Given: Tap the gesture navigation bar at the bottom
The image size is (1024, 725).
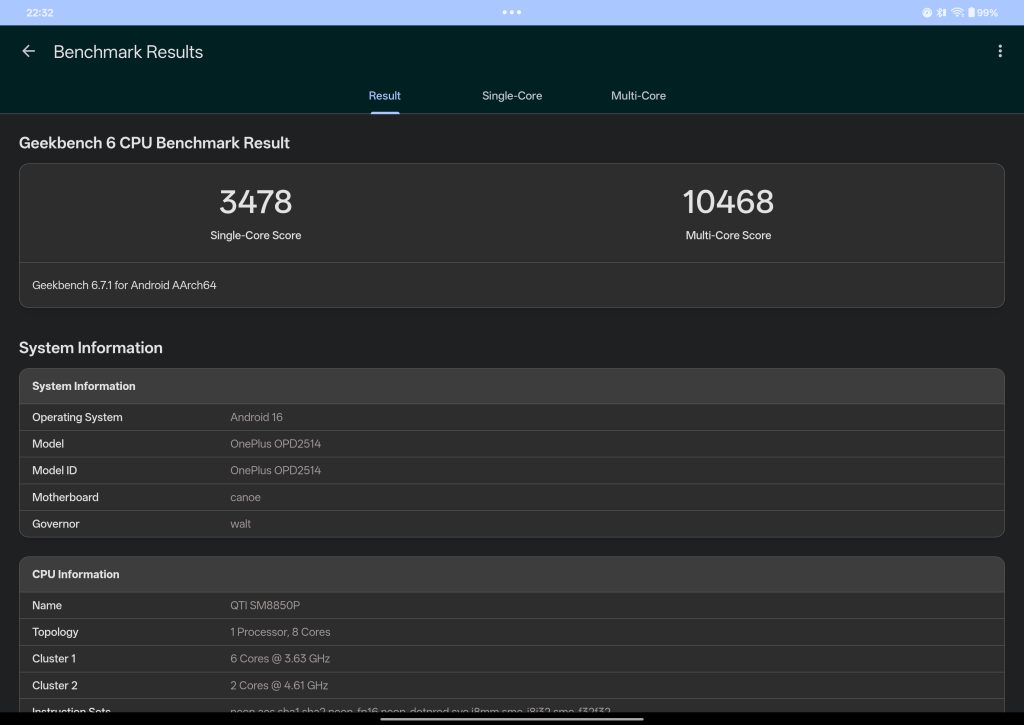Looking at the screenshot, I should coord(511,719).
